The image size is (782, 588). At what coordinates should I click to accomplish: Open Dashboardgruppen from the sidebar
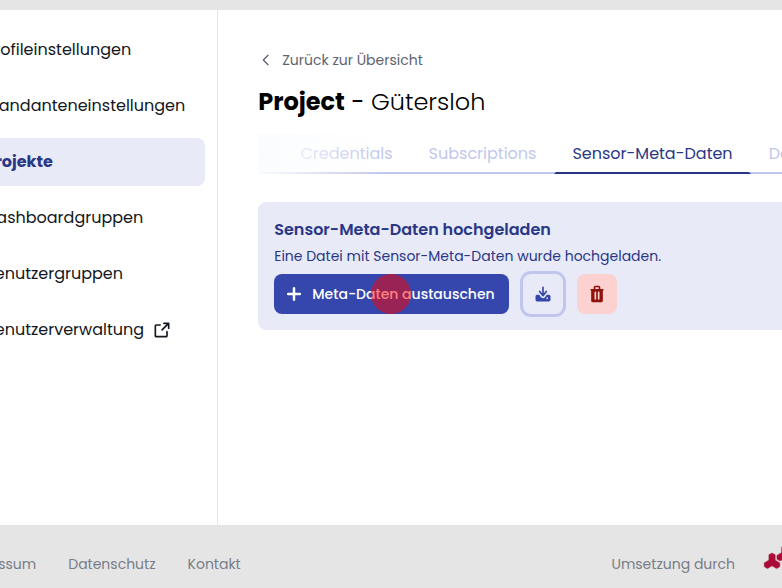click(71, 218)
